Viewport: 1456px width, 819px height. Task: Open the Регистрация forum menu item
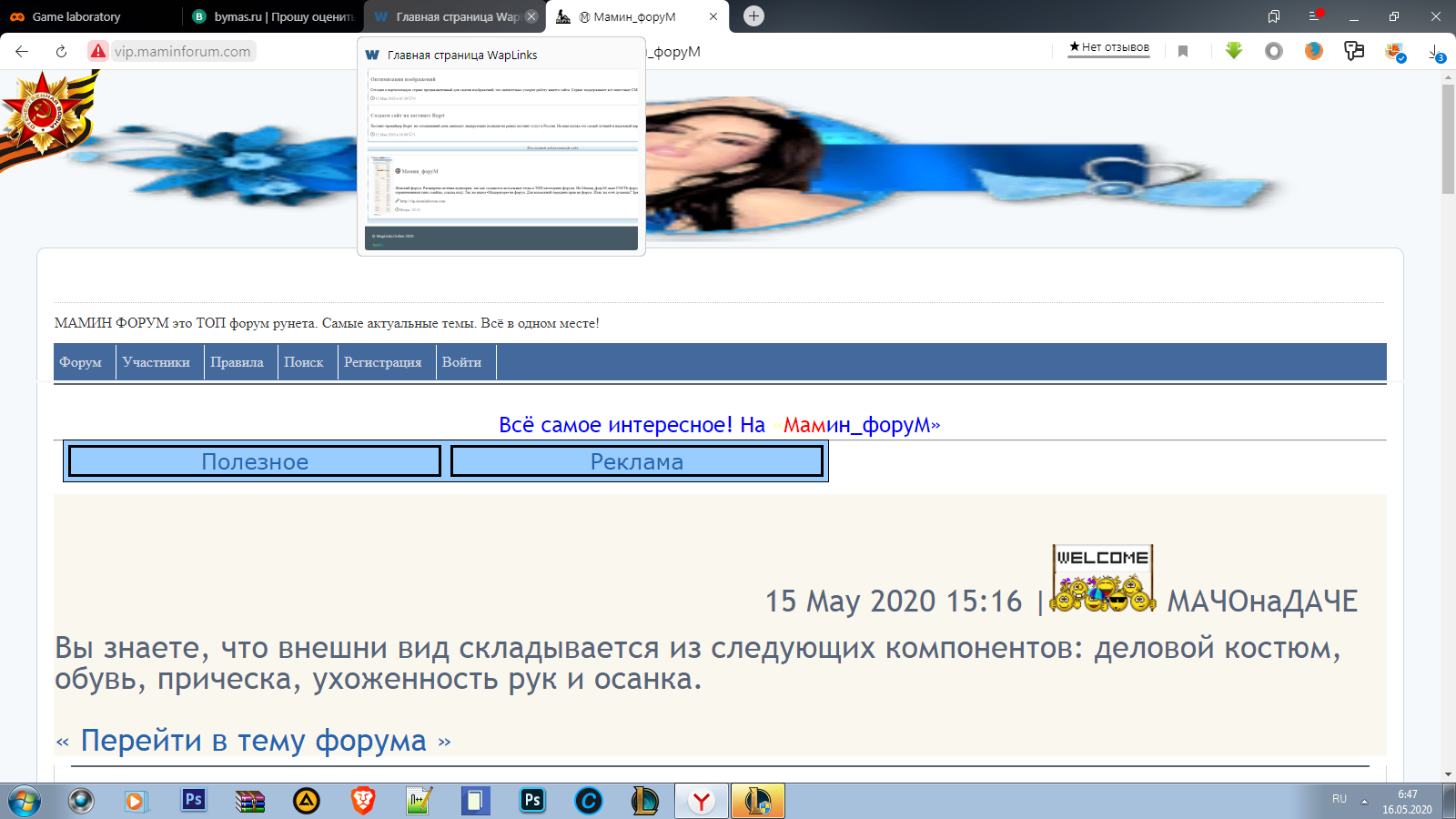[382, 362]
